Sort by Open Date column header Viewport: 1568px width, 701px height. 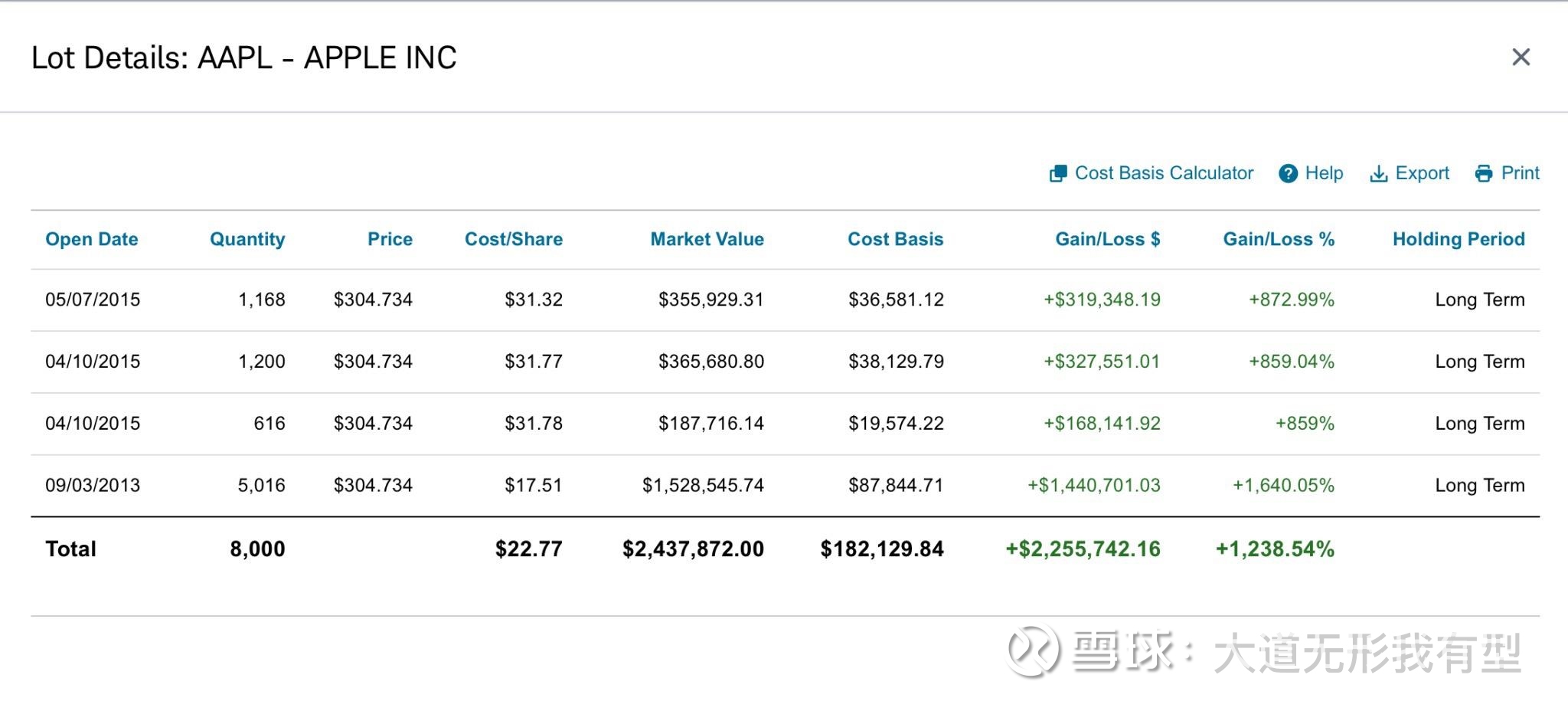[x=92, y=239]
